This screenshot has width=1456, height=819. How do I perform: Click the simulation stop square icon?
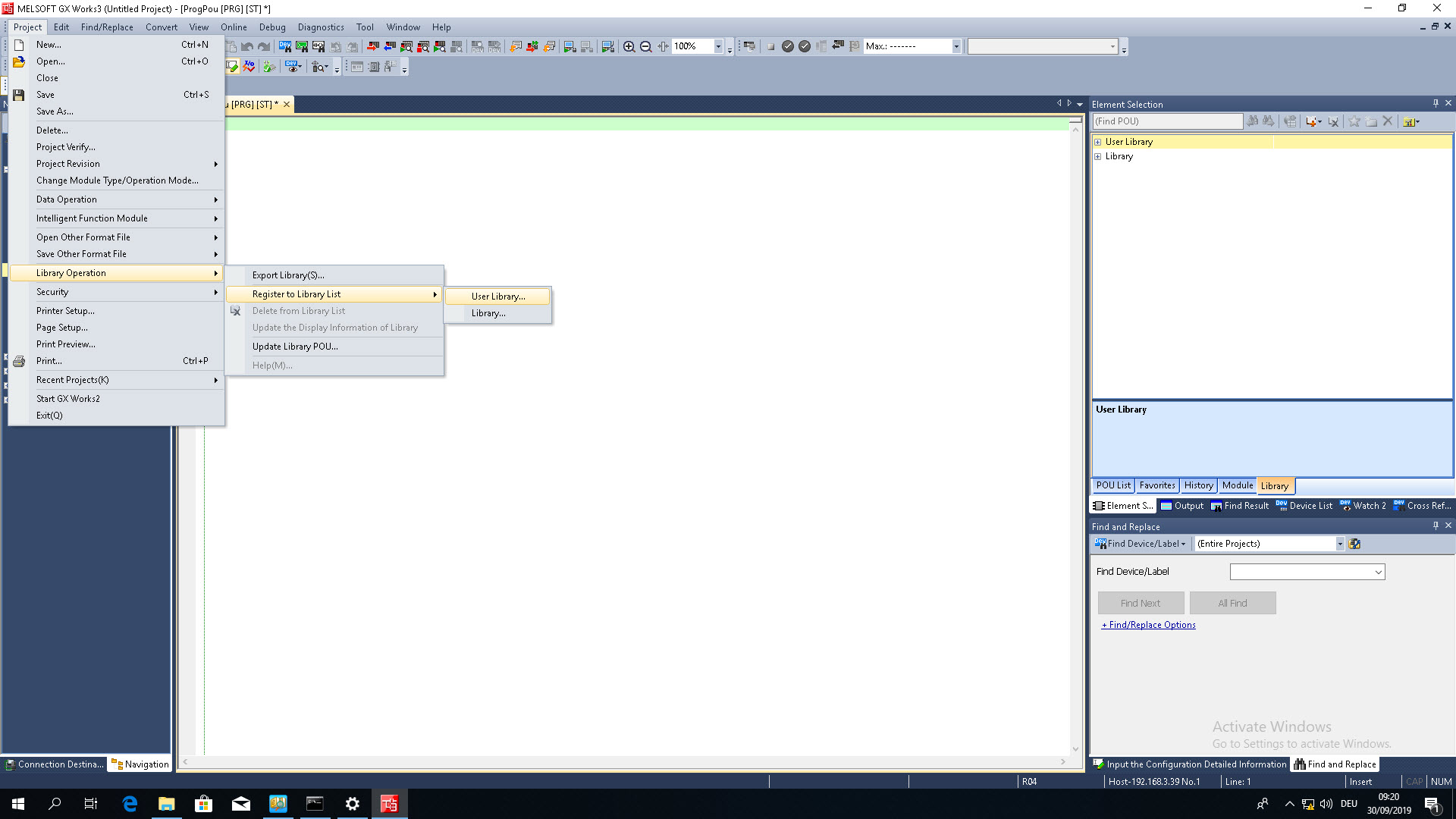[770, 47]
